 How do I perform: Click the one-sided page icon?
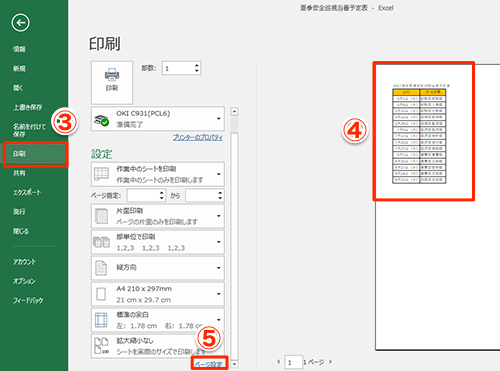tap(101, 216)
